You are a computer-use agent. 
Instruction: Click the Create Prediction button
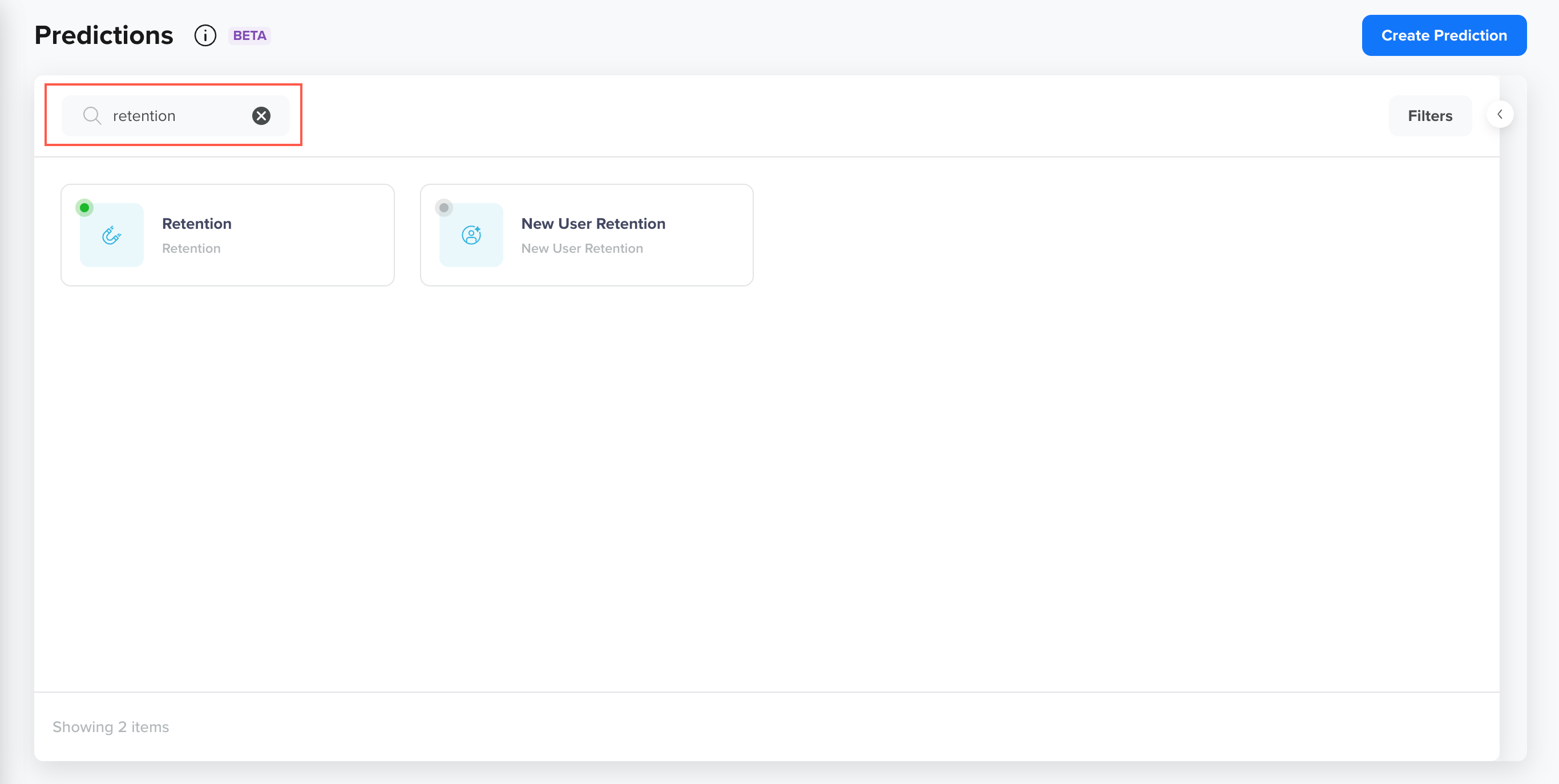(x=1443, y=36)
